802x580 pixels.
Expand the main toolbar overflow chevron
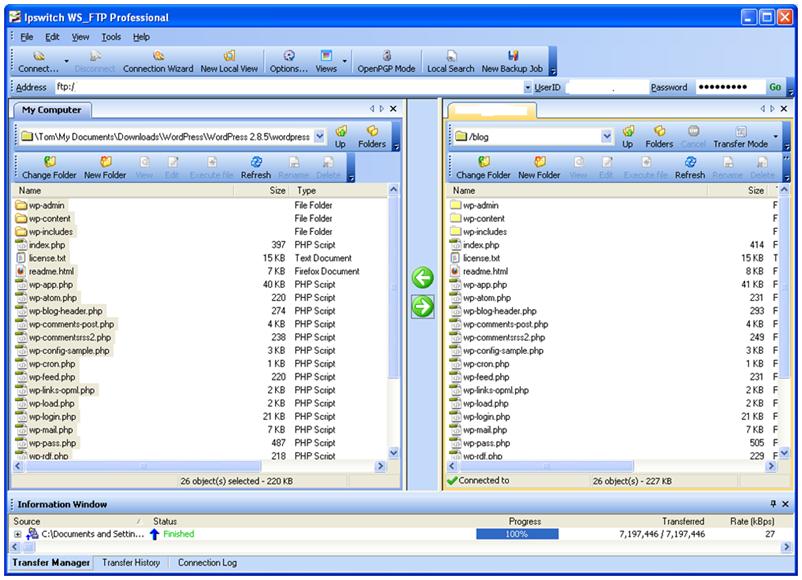552,71
